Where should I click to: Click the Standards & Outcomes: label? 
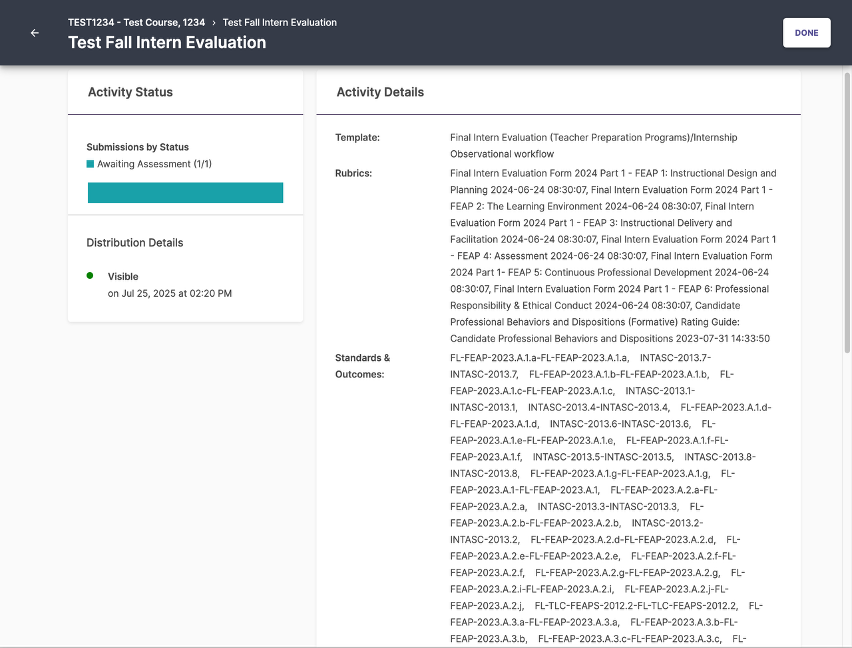[x=362, y=366]
